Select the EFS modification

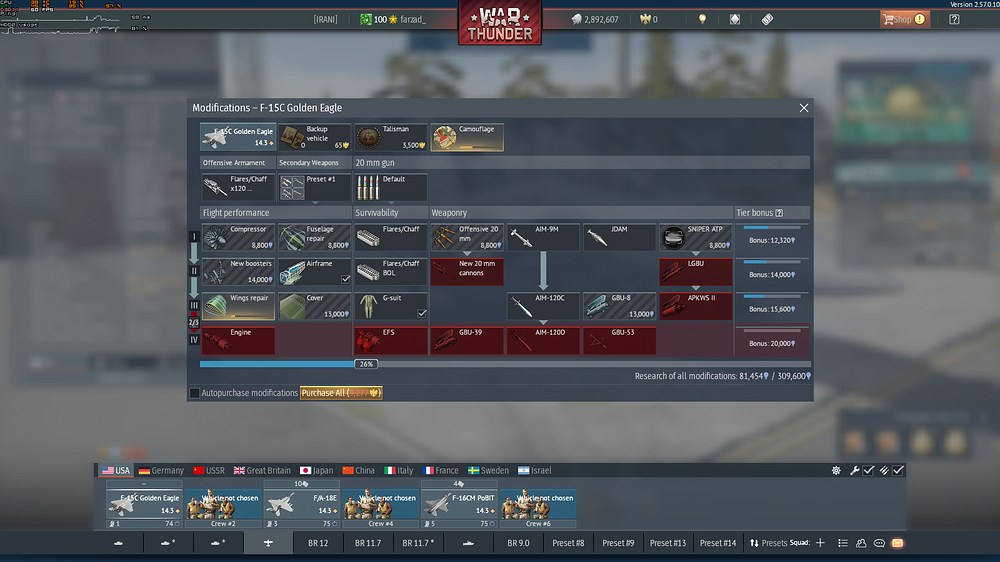tap(390, 340)
